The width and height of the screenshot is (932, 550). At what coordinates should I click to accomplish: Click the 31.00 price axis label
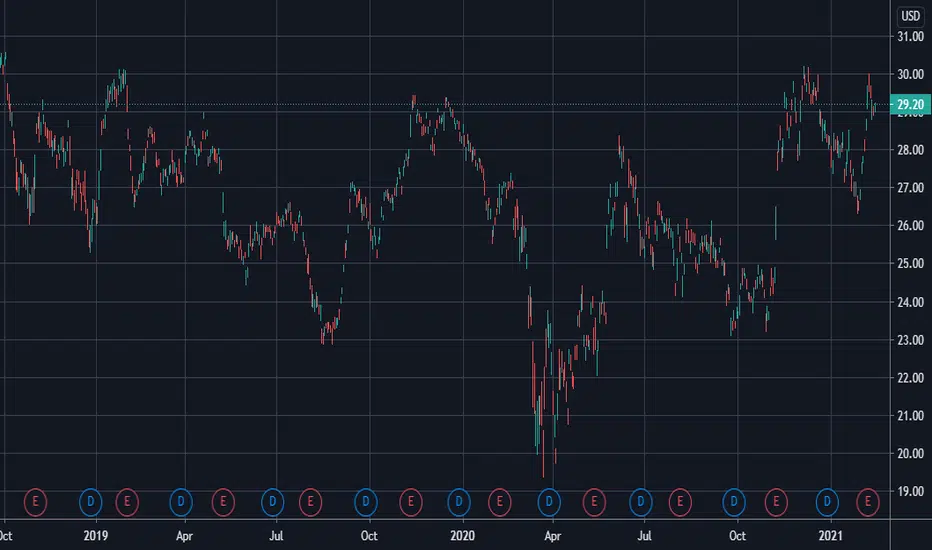pyautogui.click(x=910, y=36)
